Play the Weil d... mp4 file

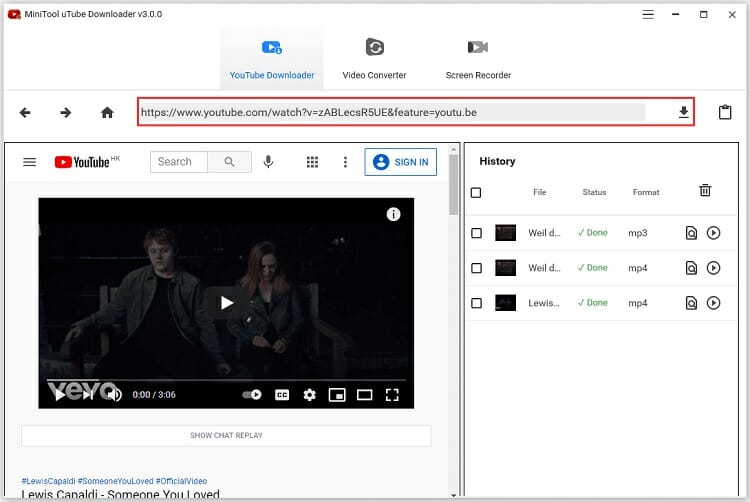coord(713,268)
